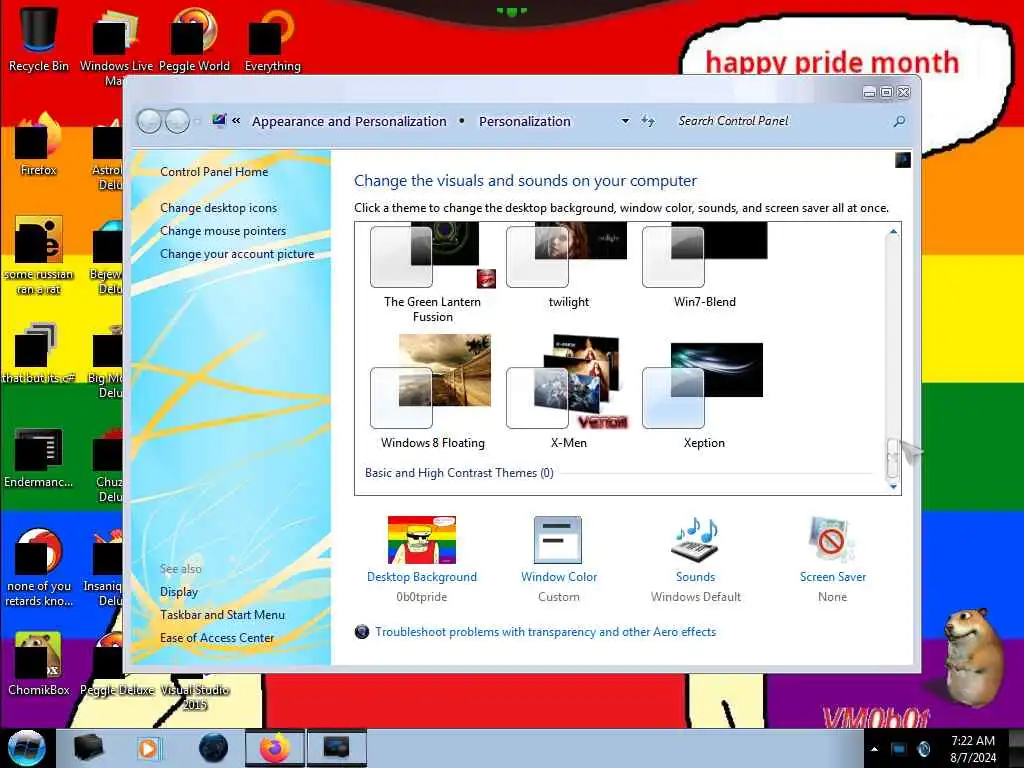This screenshot has width=1024, height=768.
Task: Select the Xeption theme
Action: tap(704, 396)
